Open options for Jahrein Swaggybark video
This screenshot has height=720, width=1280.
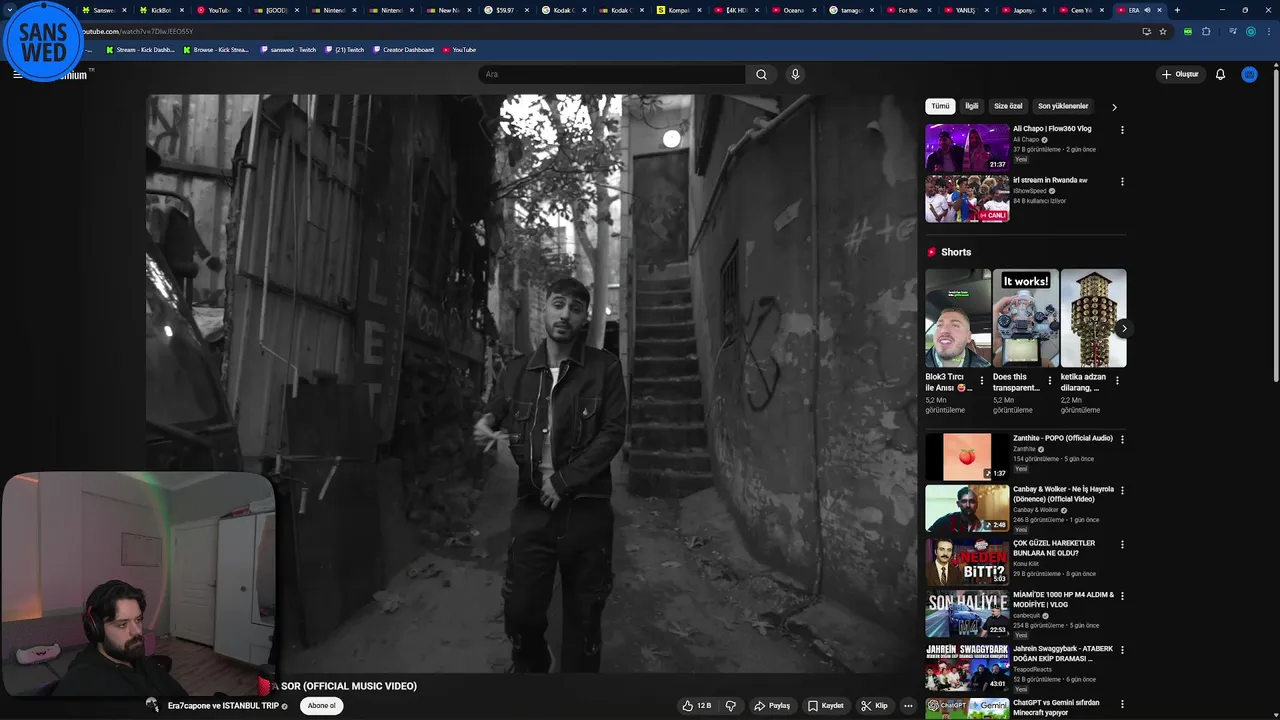[1122, 650]
